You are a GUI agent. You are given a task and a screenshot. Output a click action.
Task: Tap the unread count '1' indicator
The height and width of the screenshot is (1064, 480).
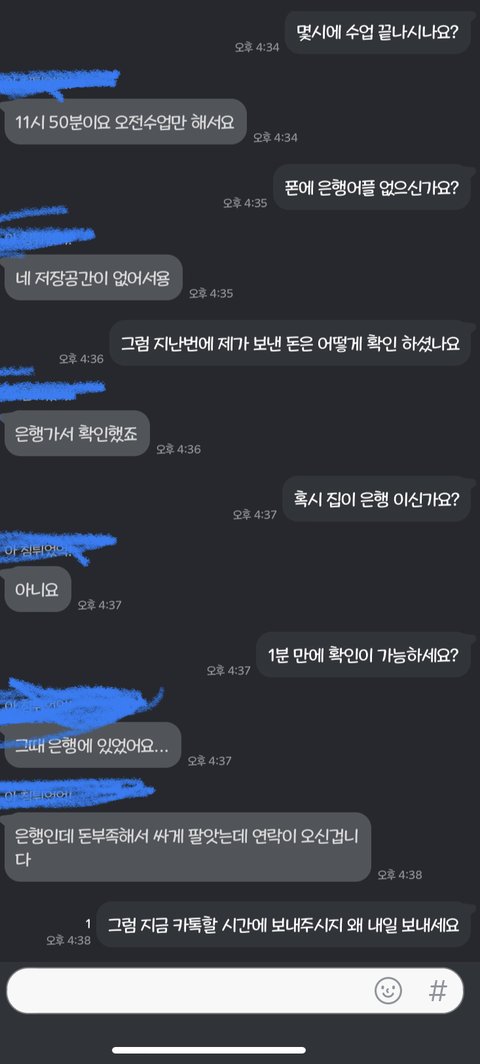pyautogui.click(x=88, y=924)
